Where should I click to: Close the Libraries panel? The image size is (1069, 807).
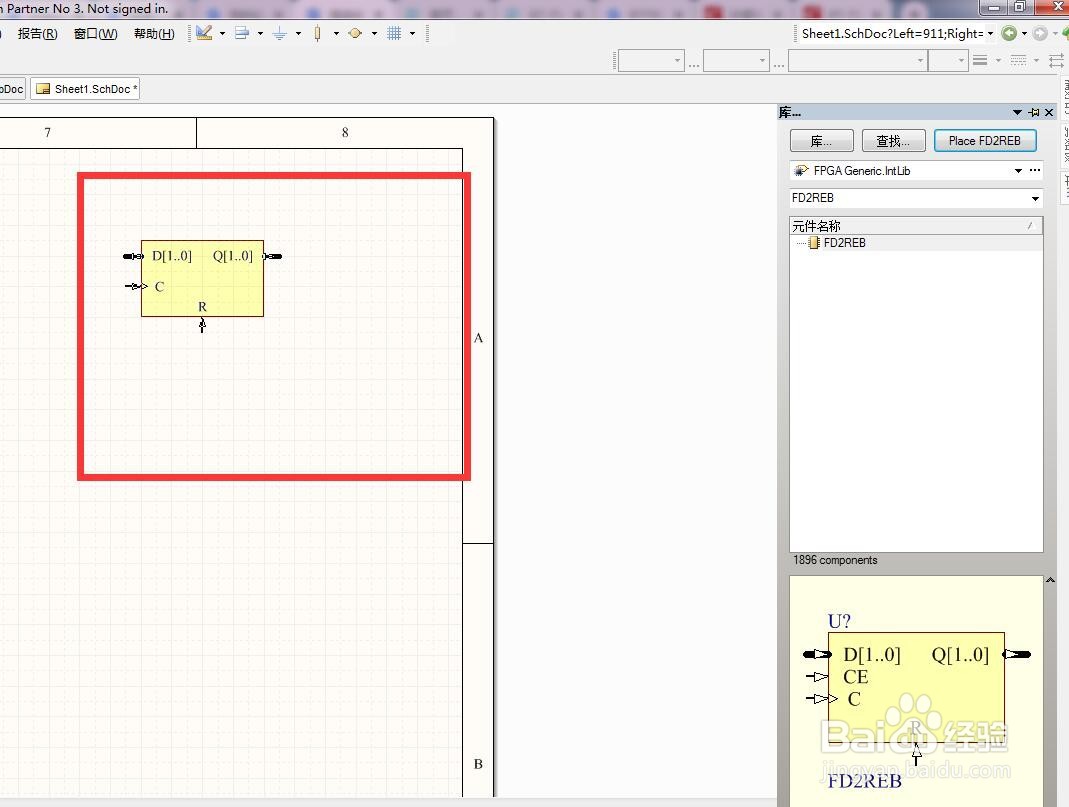(x=1049, y=112)
